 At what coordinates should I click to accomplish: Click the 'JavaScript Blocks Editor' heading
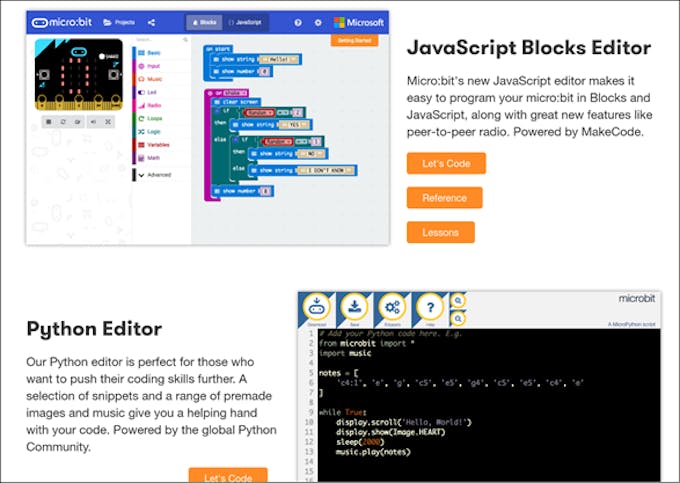pos(529,48)
